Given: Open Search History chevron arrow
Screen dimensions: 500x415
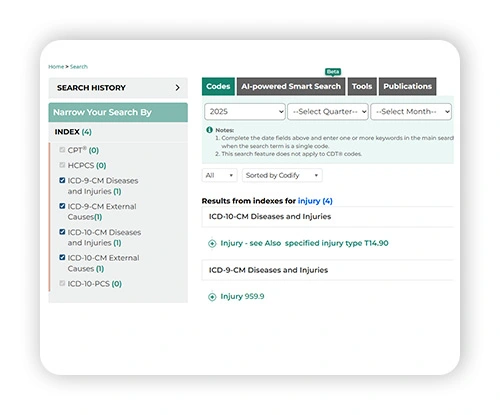Looking at the screenshot, I should [178, 88].
